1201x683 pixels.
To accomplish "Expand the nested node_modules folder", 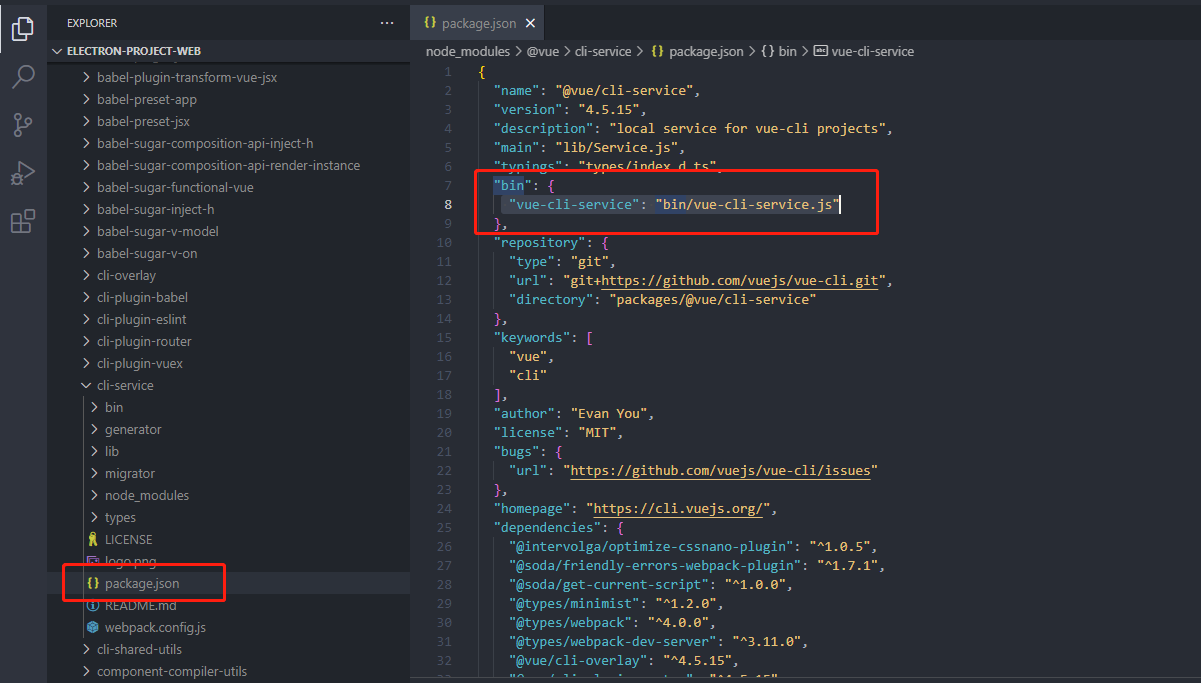I will 147,495.
